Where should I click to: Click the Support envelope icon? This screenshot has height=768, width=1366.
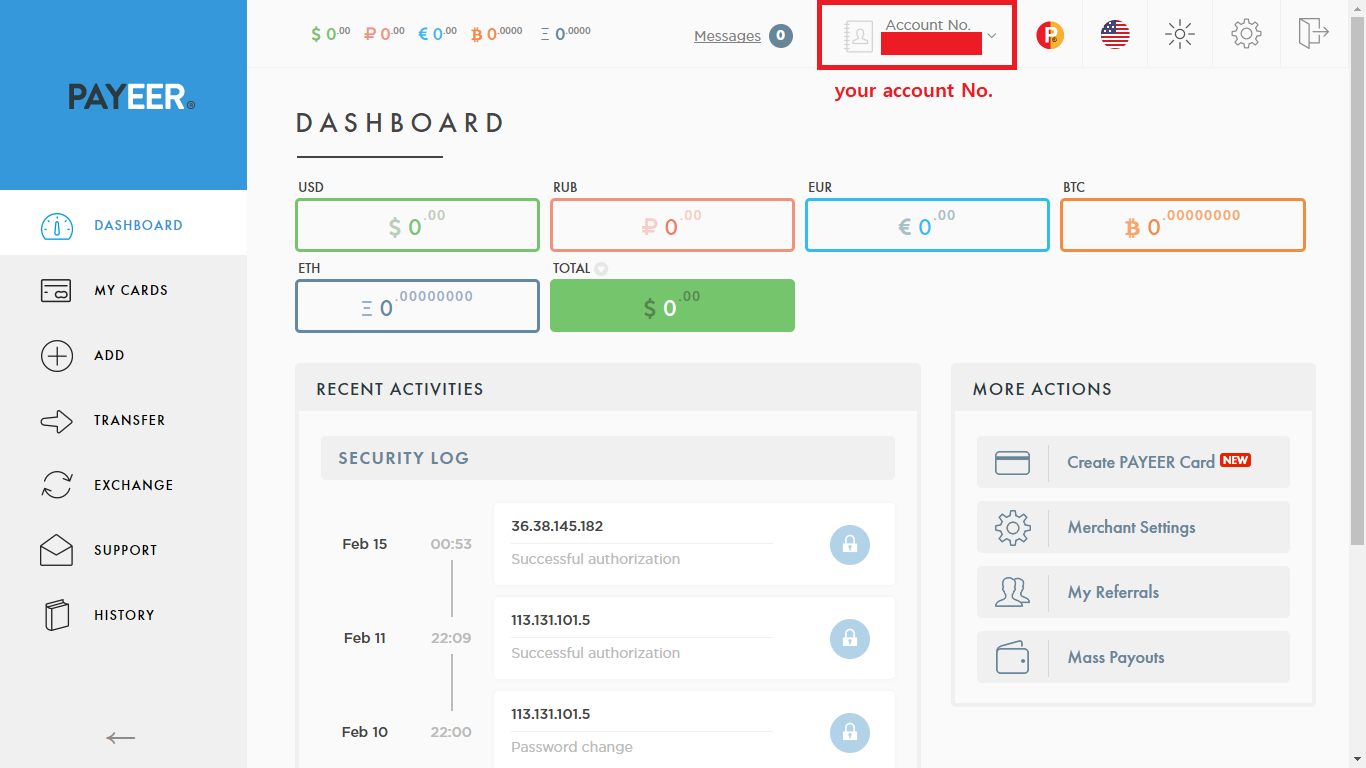(57, 550)
